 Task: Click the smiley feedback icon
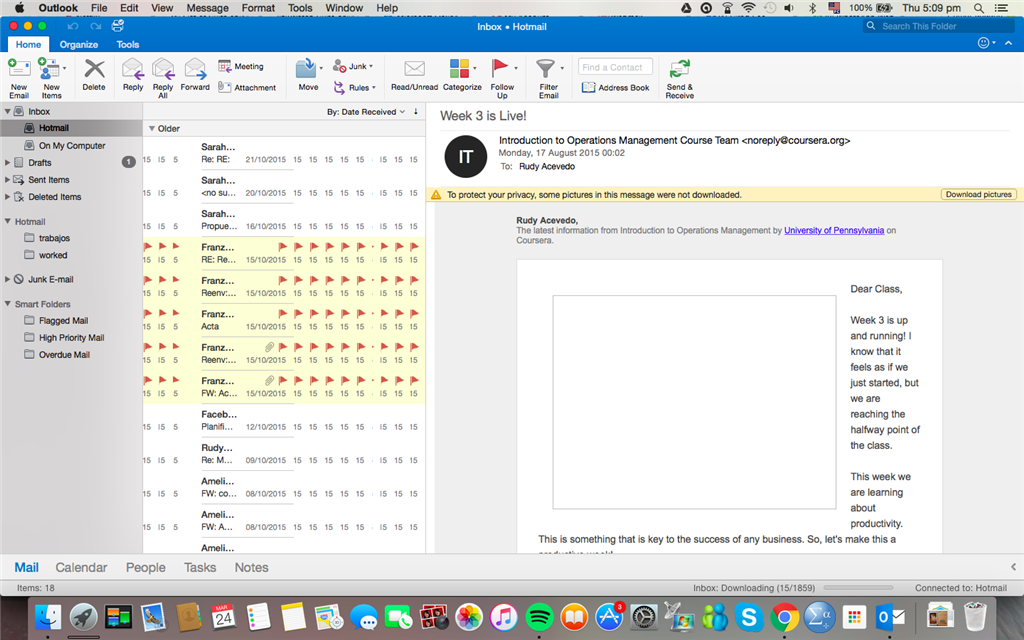(x=984, y=43)
